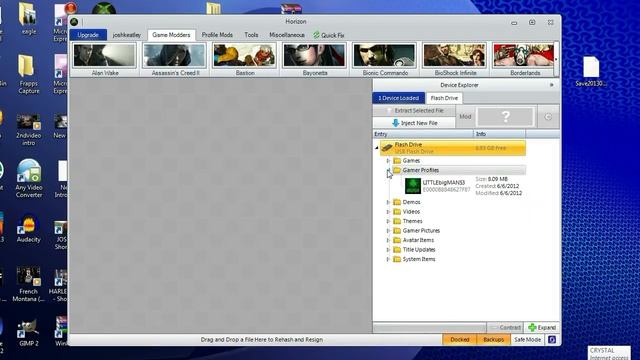Toggle Safe Mode
The width and height of the screenshot is (640, 360).
point(527,340)
